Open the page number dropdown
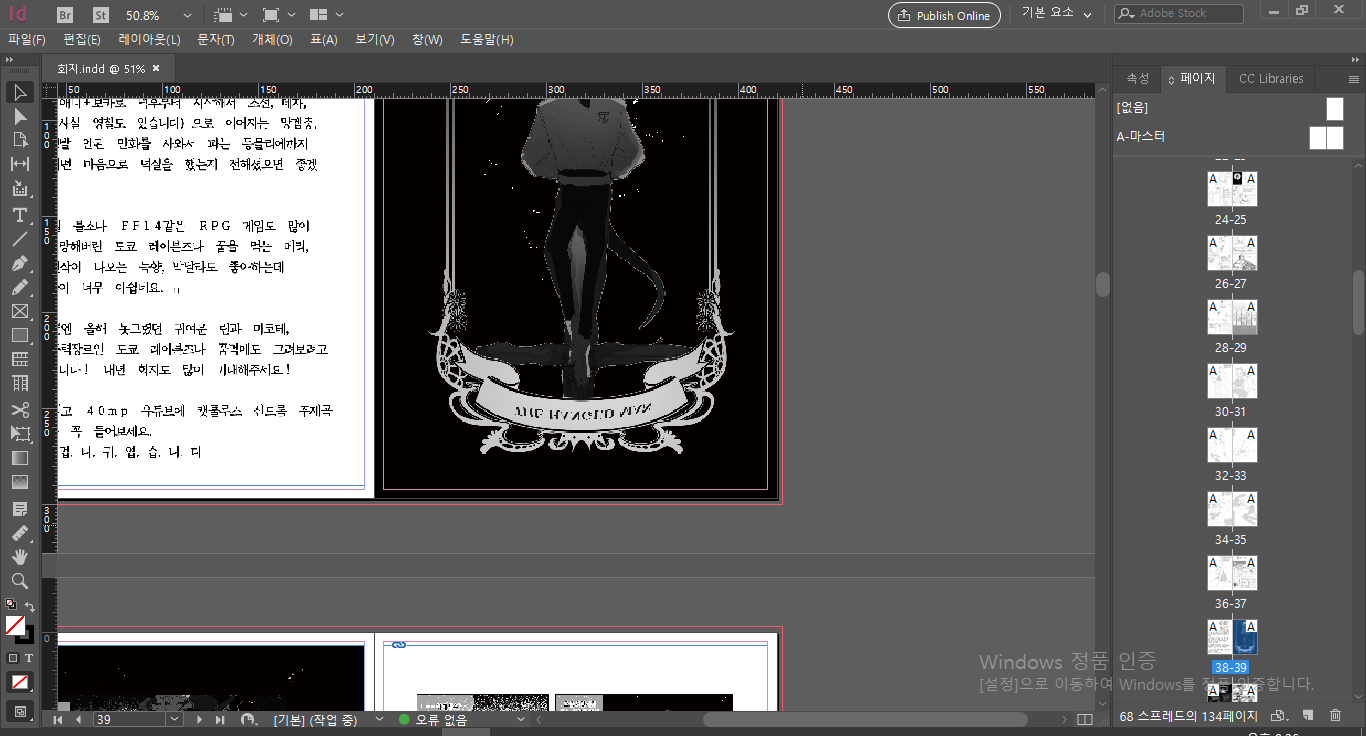 tap(175, 719)
